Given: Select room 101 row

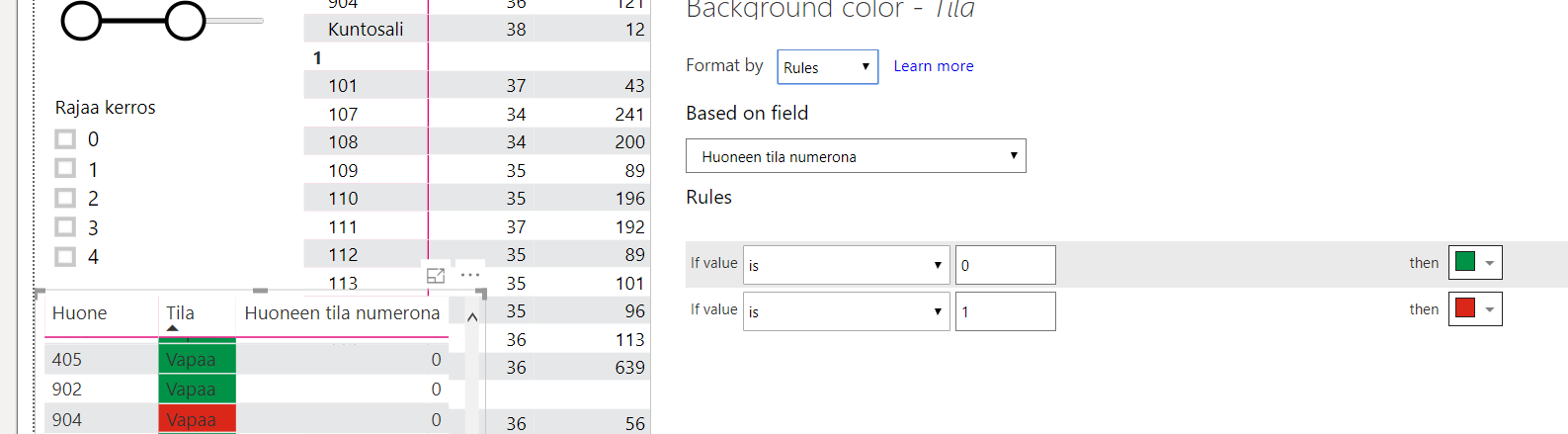Looking at the screenshot, I should 476,85.
